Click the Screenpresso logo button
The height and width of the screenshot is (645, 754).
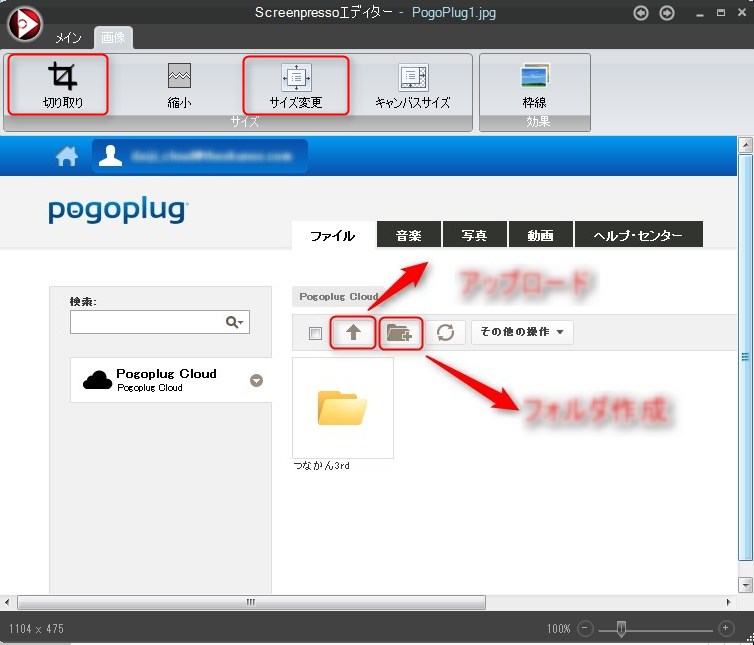coord(24,23)
